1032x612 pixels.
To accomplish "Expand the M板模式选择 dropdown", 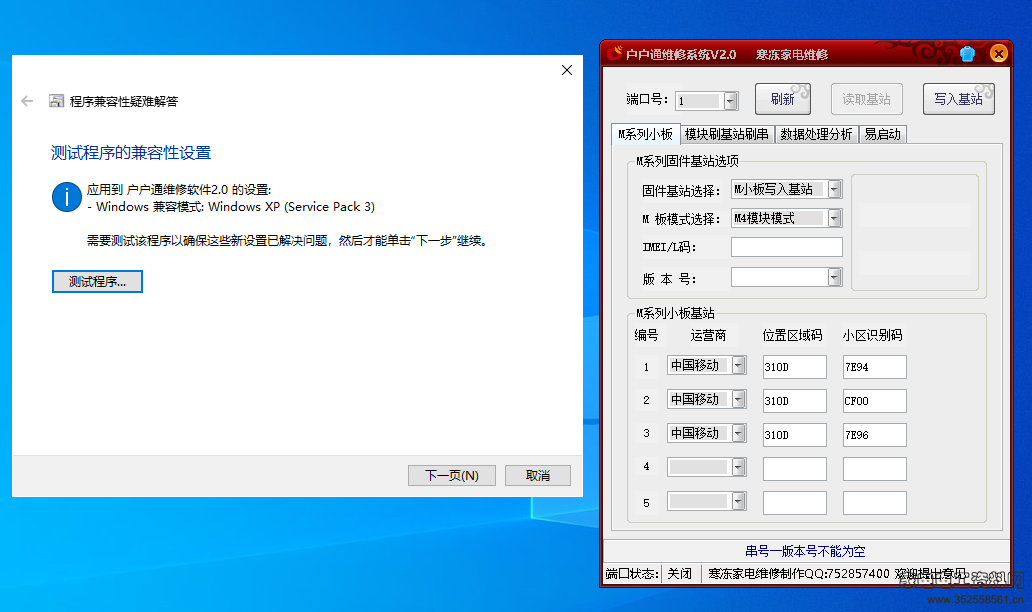I will click(834, 218).
